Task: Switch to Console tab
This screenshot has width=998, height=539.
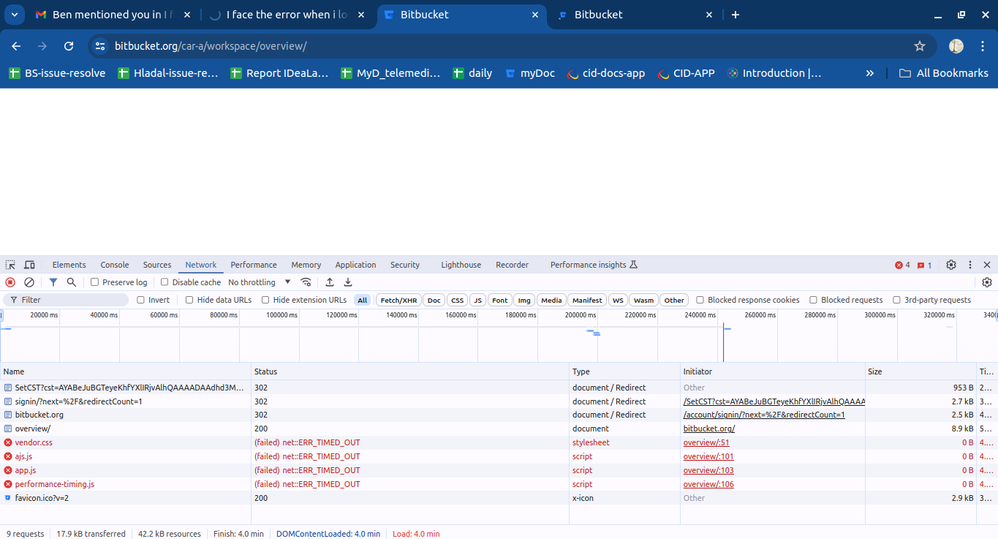Action: tap(115, 265)
